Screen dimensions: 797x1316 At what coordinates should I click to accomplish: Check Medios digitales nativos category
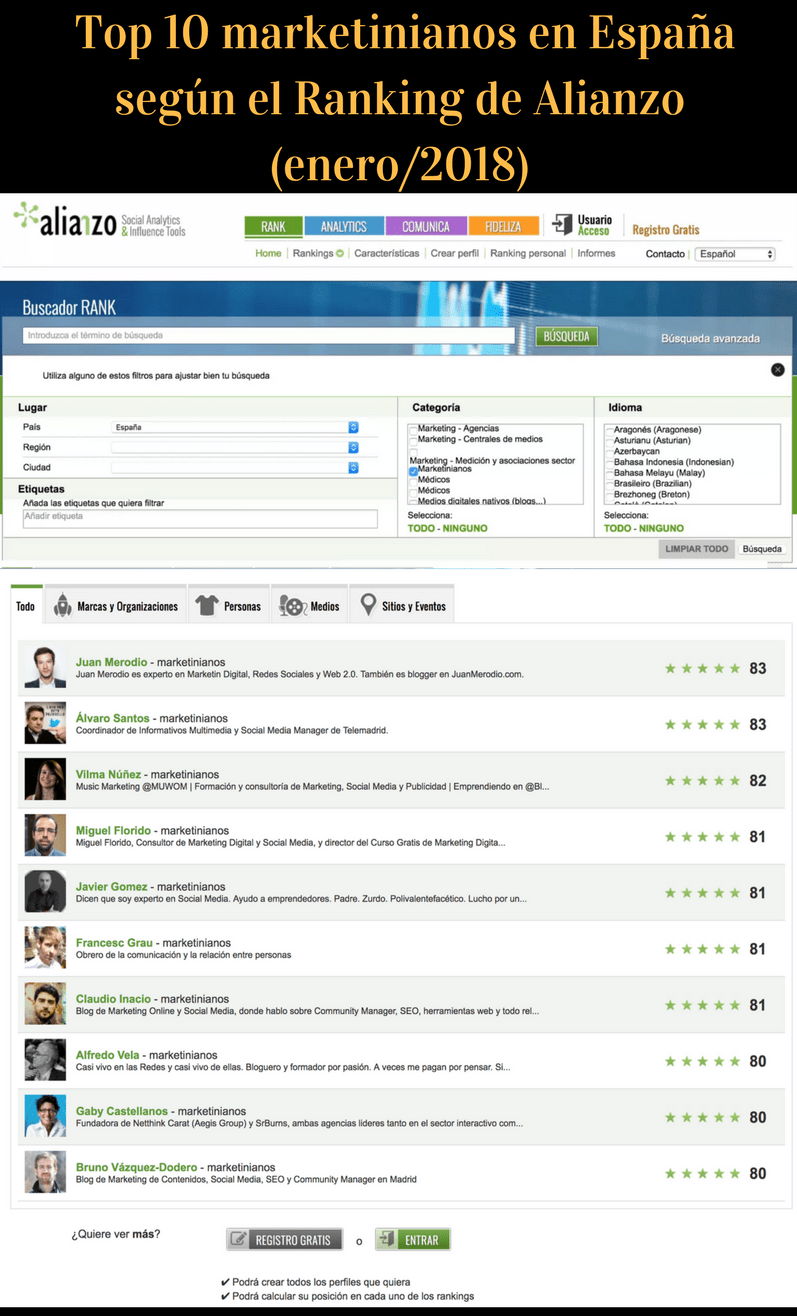coord(413,501)
